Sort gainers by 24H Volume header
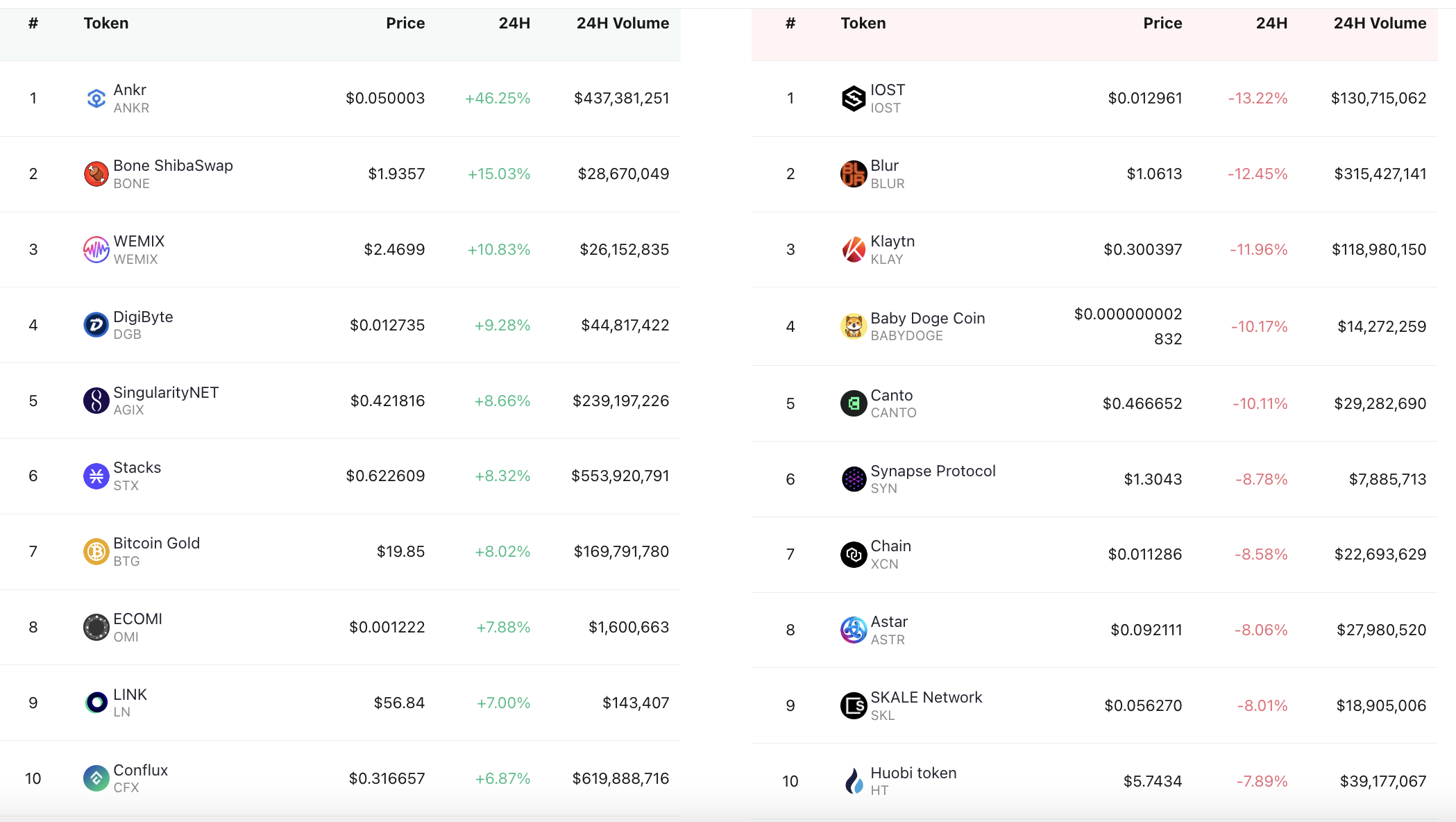This screenshot has width=1456, height=822. pyautogui.click(x=623, y=24)
